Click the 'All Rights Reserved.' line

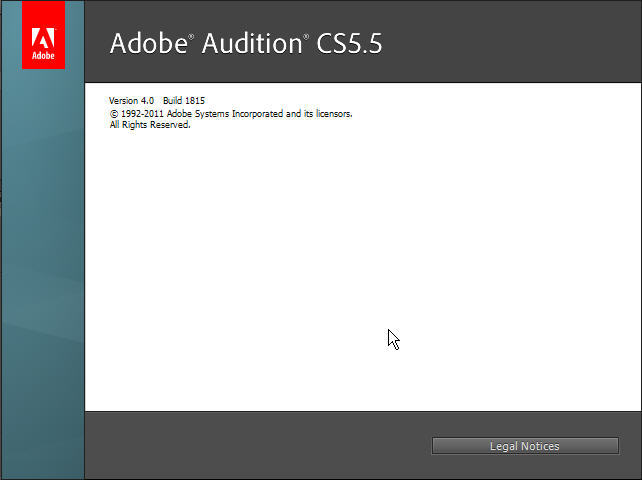point(150,125)
